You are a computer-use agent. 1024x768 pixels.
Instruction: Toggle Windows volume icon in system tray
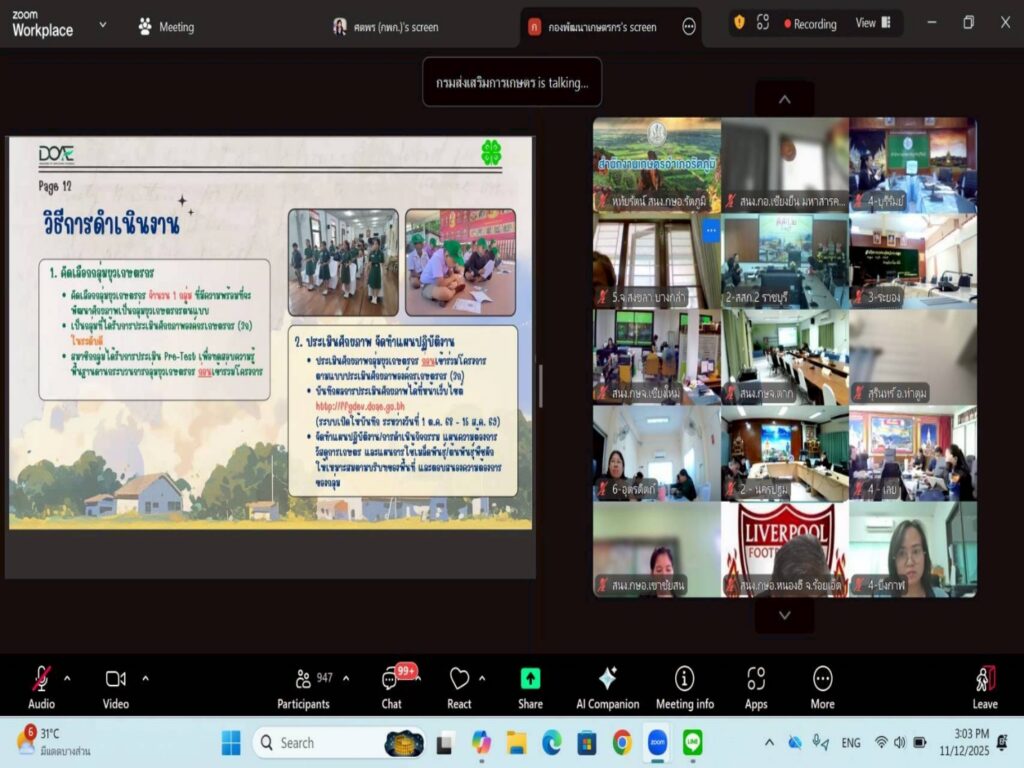[900, 742]
